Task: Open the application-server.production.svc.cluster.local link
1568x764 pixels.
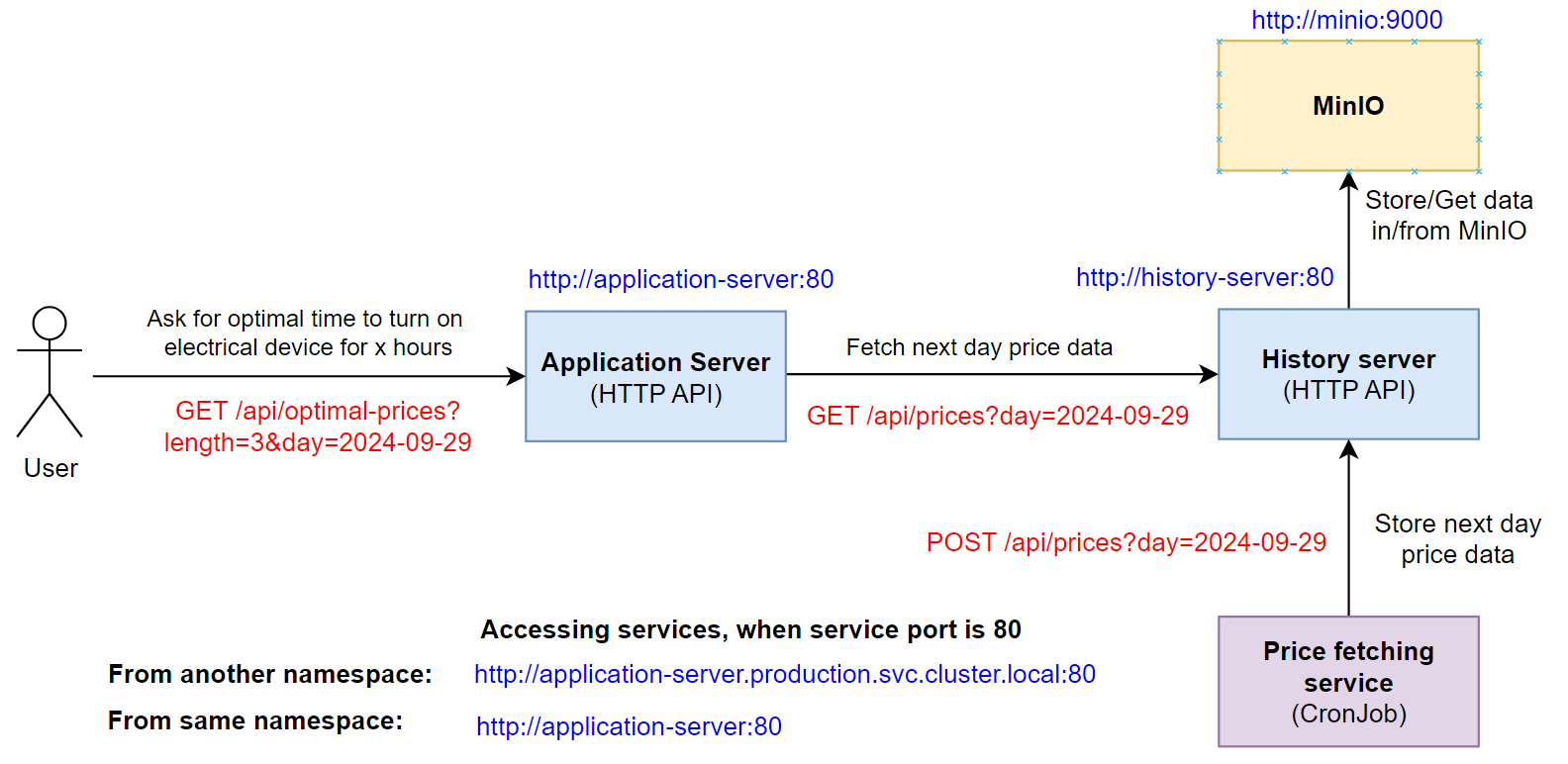Action: 785,674
